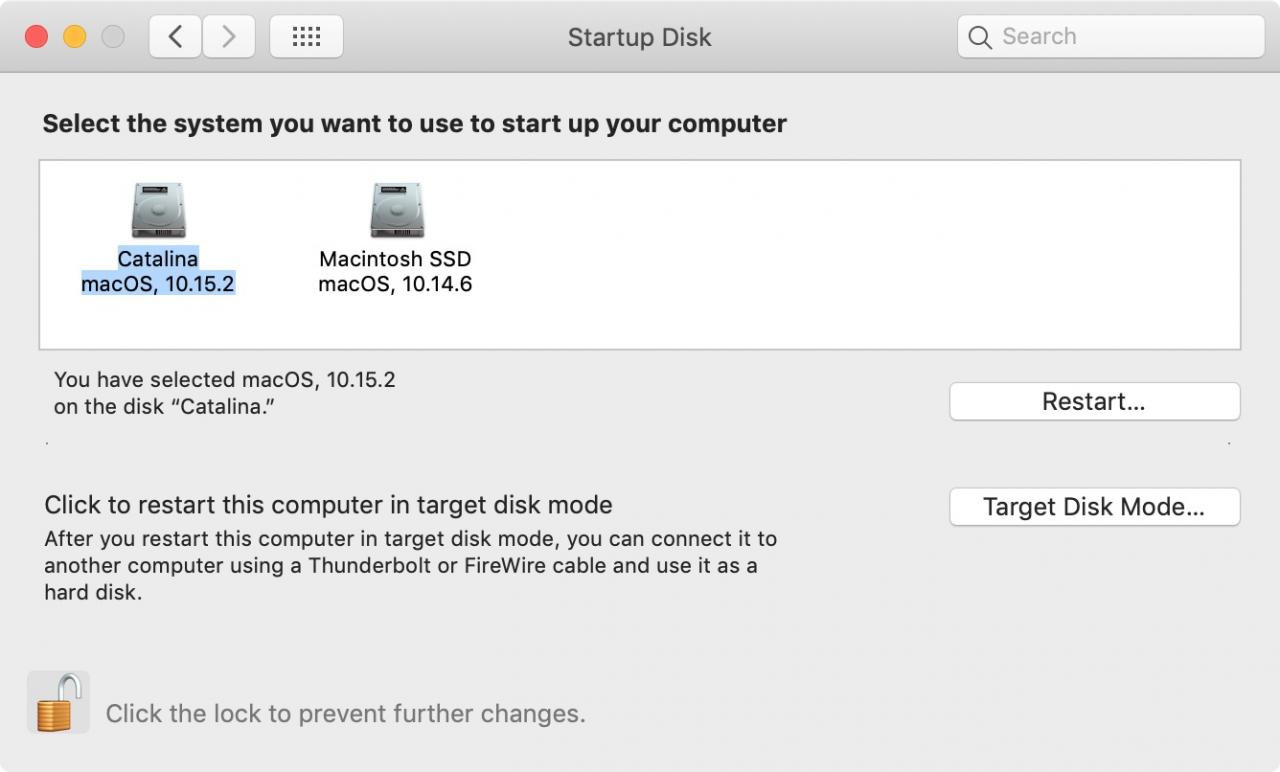1280x772 pixels.
Task: Select the Catalina startup disk icon
Action: click(x=158, y=210)
